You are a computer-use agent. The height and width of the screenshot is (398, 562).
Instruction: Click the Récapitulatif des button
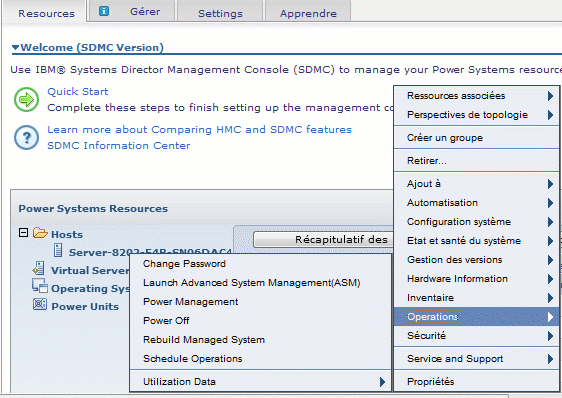pyautogui.click(x=323, y=240)
